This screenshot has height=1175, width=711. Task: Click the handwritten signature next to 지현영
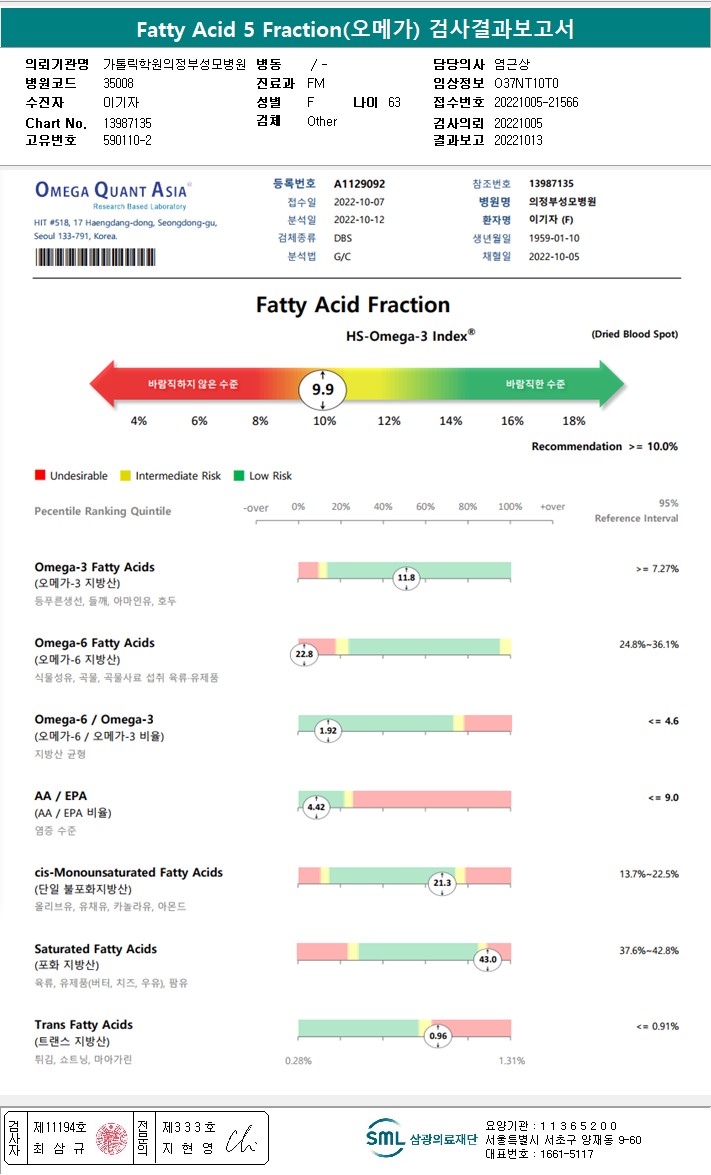coord(241,1139)
